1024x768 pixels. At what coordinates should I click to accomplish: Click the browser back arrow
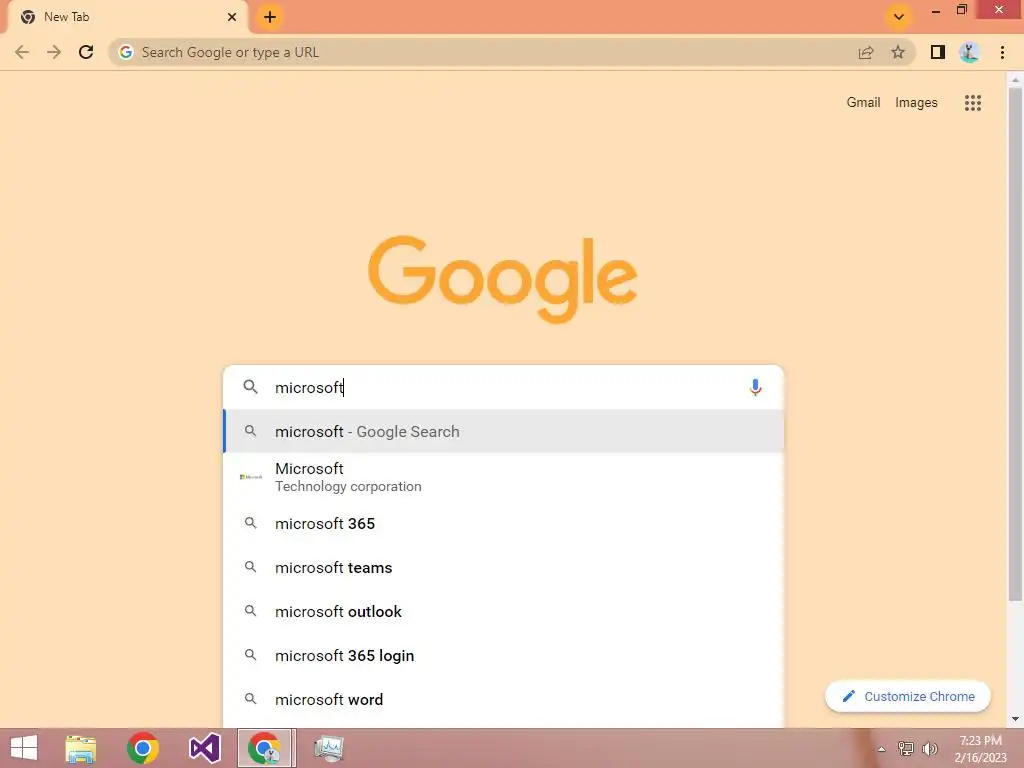[x=22, y=52]
